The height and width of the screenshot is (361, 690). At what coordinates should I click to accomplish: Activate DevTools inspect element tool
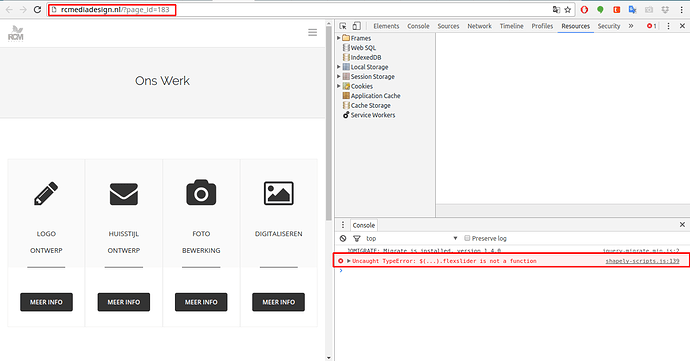click(x=343, y=26)
